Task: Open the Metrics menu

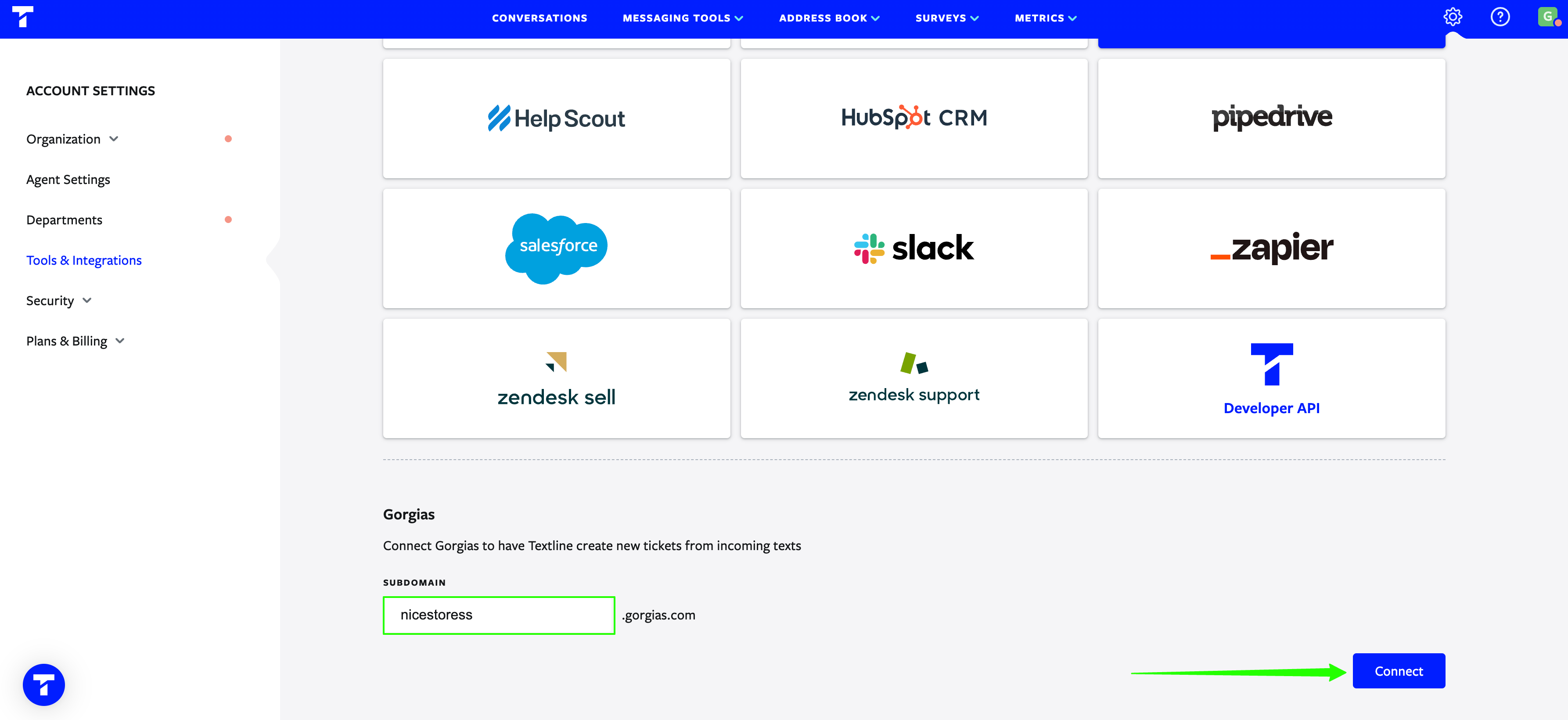Action: click(1045, 18)
